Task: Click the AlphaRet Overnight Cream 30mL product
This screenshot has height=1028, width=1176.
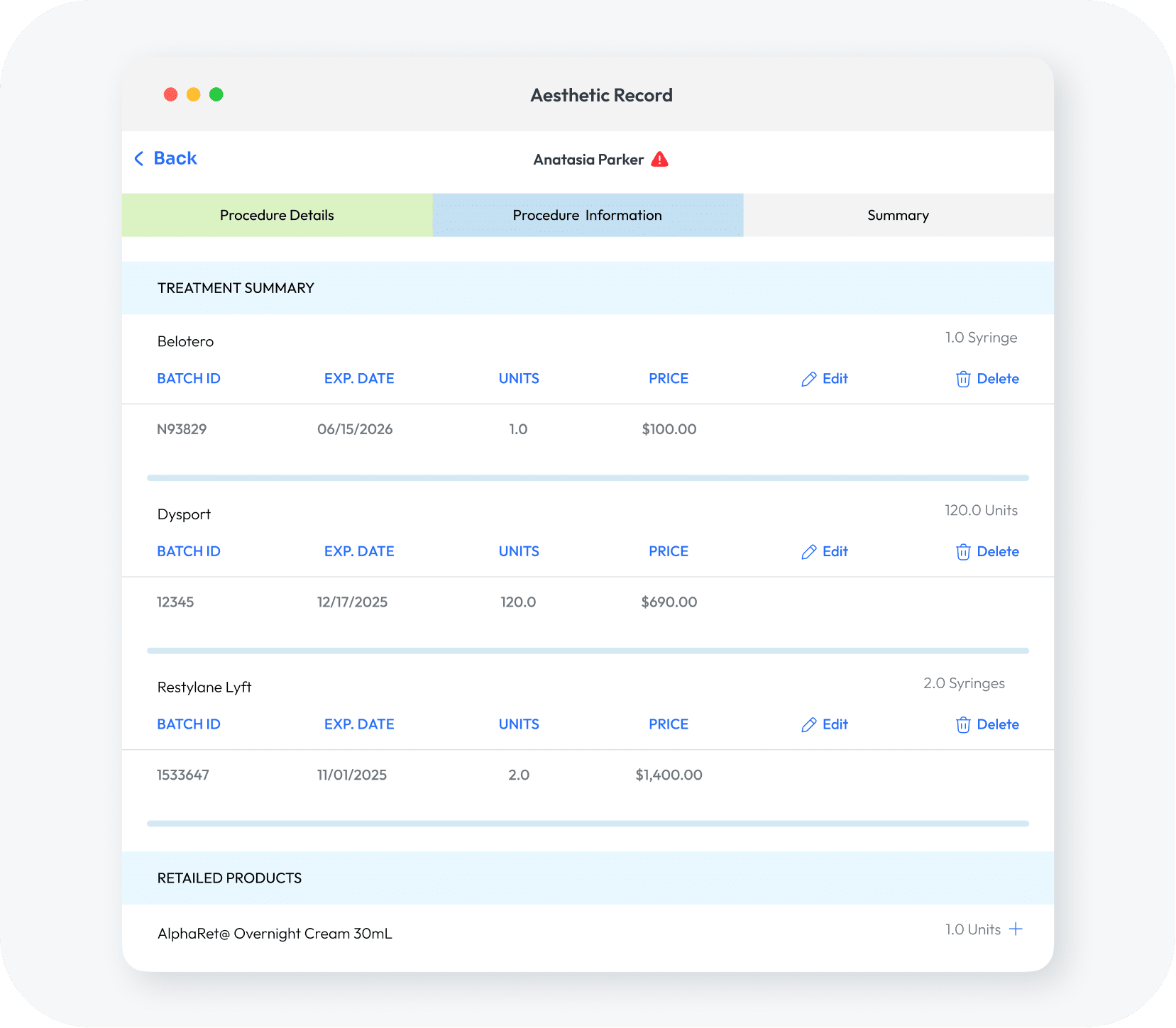Action: [275, 934]
